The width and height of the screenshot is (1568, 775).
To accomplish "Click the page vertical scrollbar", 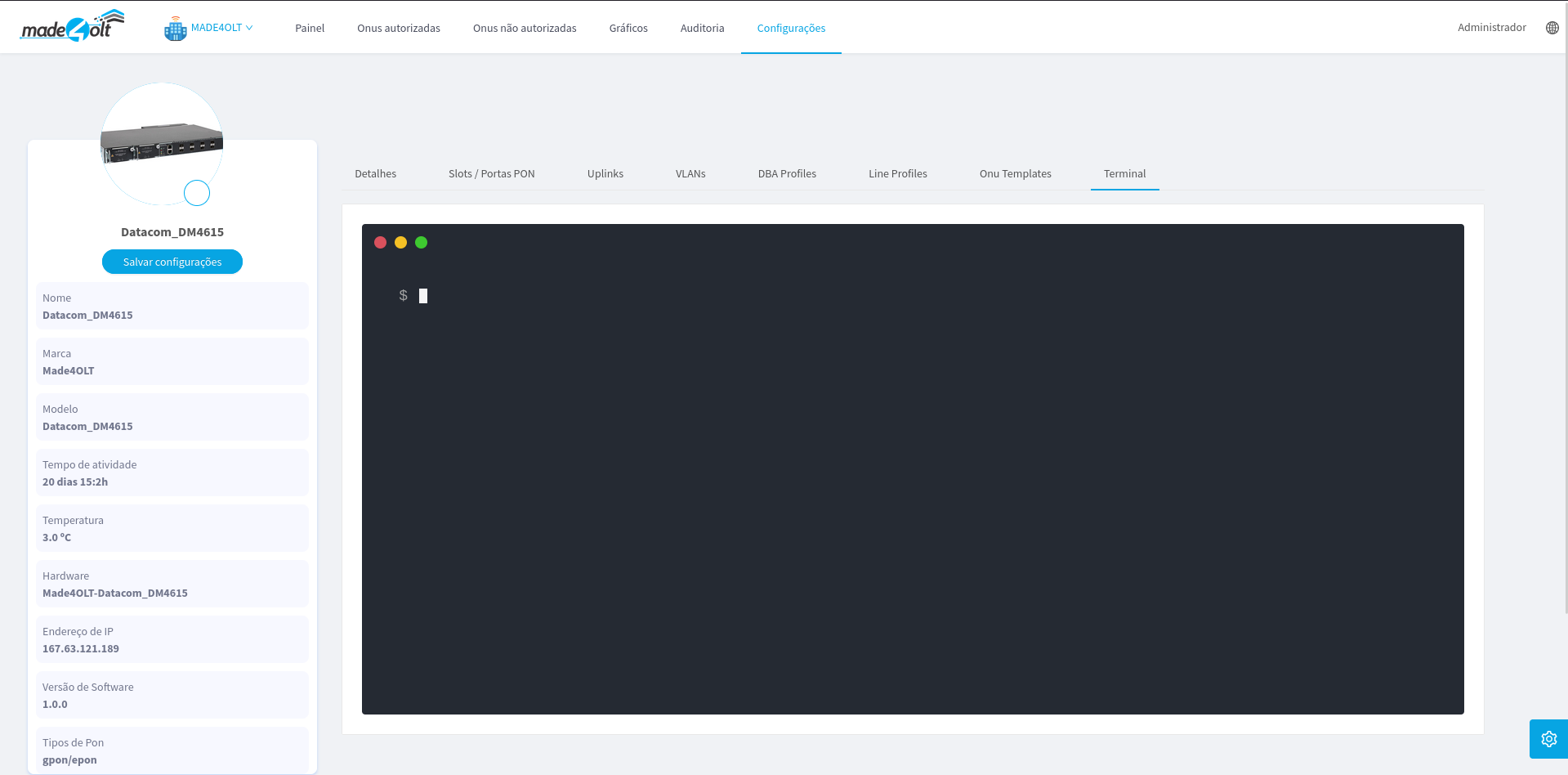I will click(1564, 327).
